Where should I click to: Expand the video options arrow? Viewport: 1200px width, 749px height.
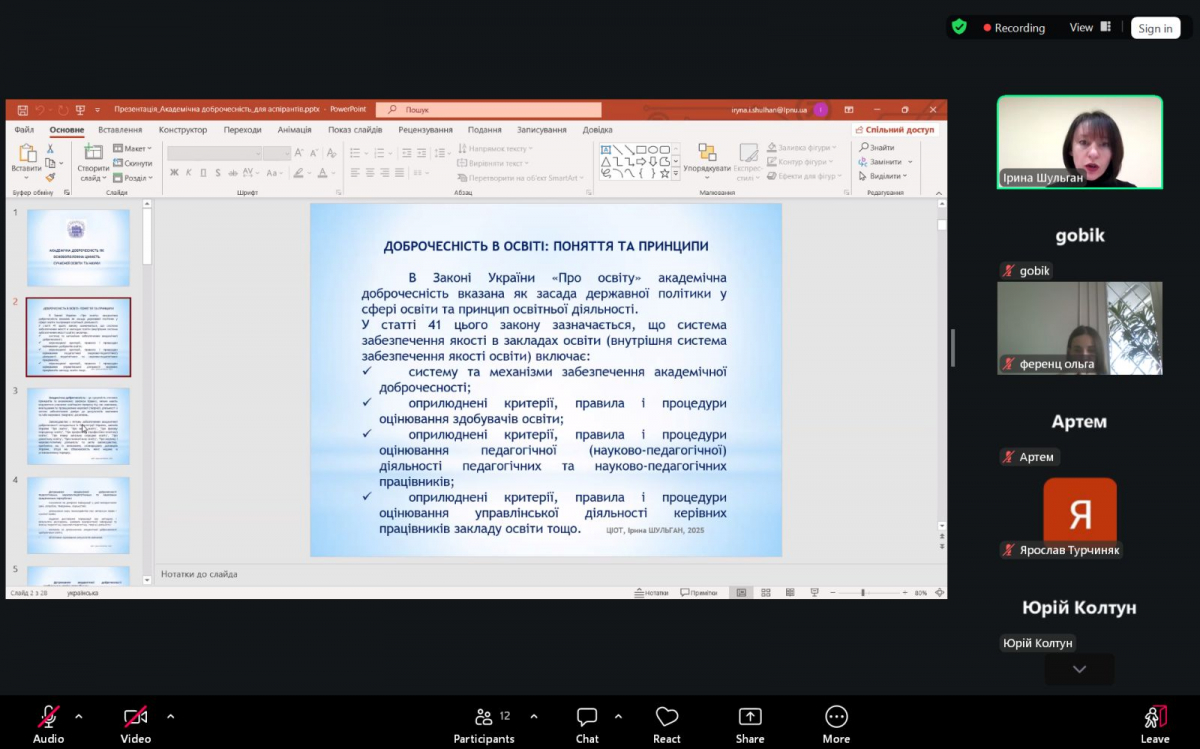[170, 716]
